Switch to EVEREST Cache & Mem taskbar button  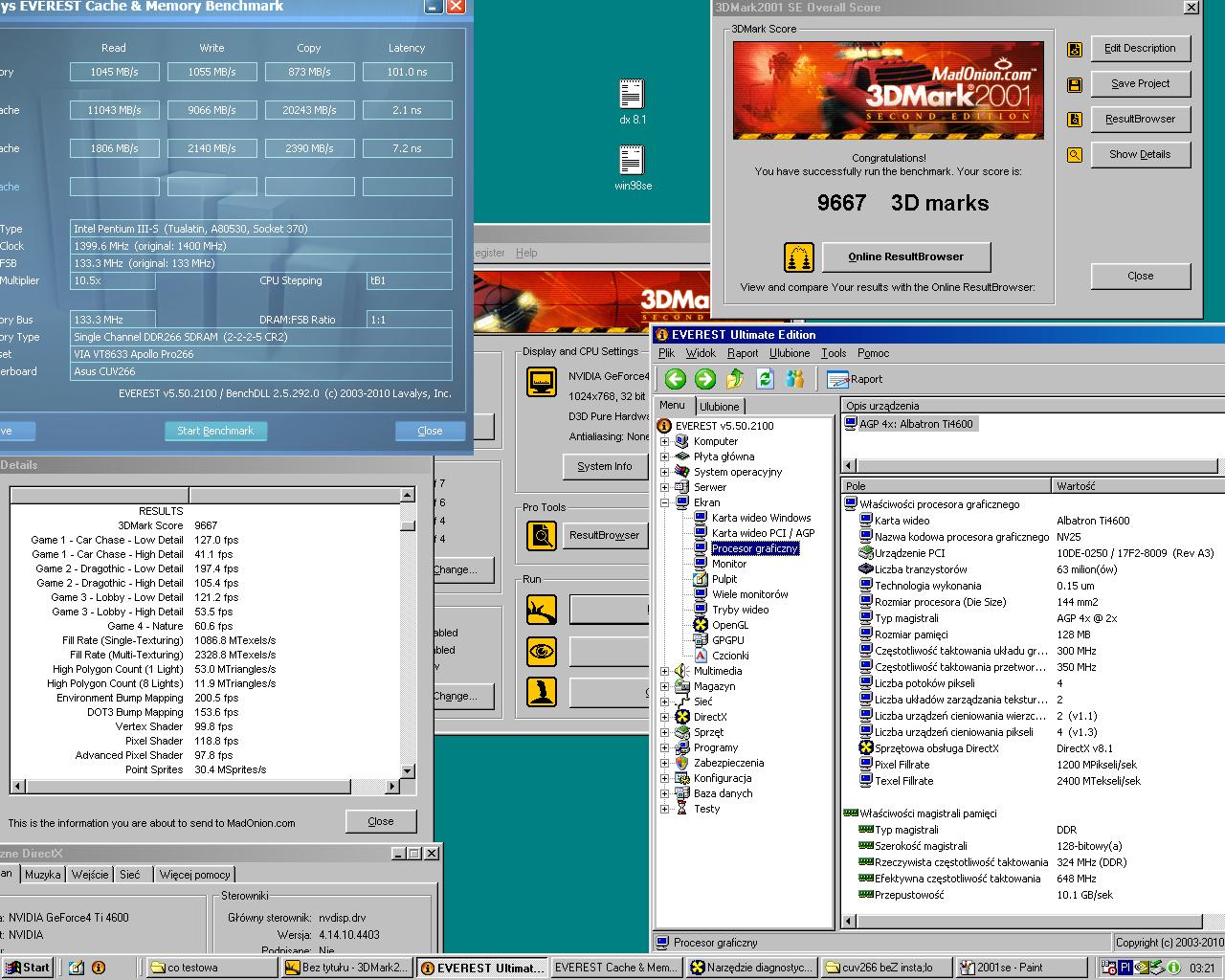click(617, 968)
